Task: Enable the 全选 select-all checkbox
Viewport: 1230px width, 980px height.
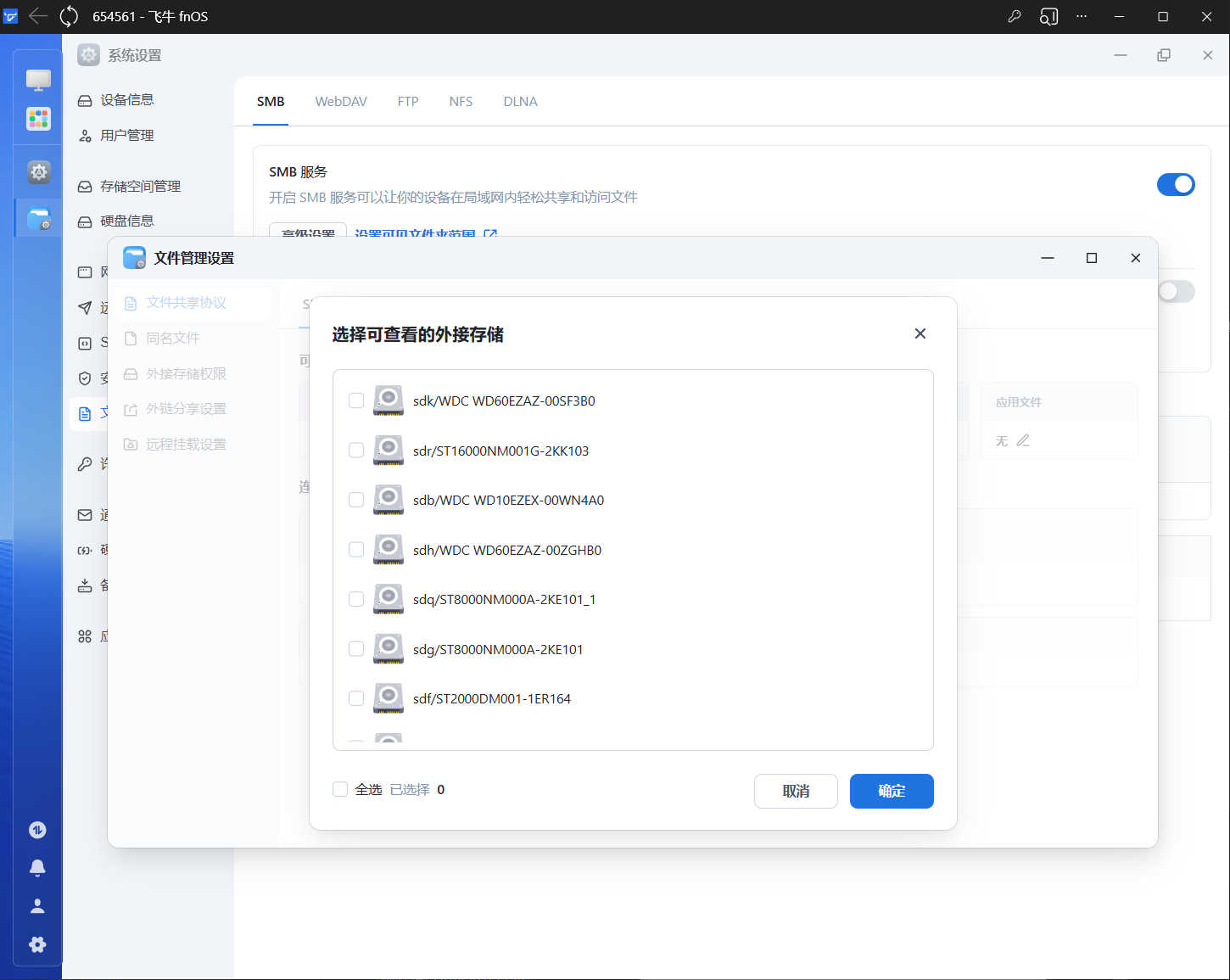Action: 340,789
